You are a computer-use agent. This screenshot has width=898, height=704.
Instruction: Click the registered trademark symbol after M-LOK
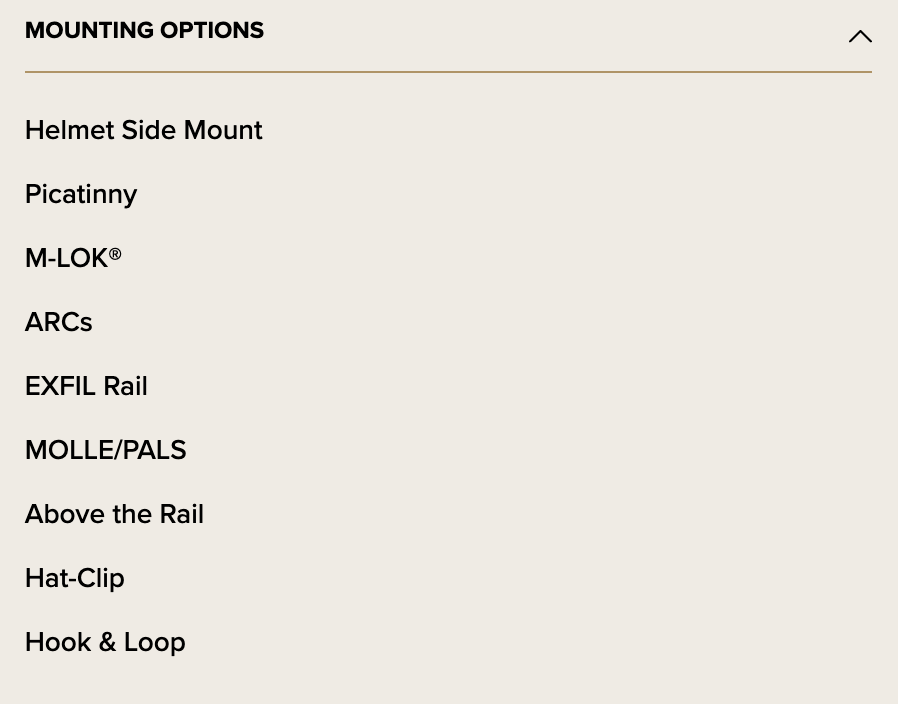point(115,254)
